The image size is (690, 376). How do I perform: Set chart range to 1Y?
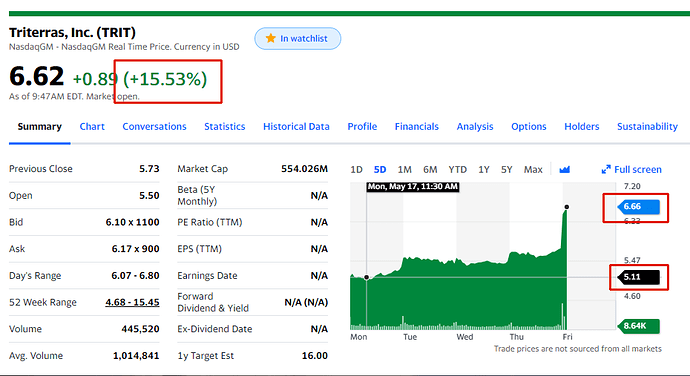point(484,170)
